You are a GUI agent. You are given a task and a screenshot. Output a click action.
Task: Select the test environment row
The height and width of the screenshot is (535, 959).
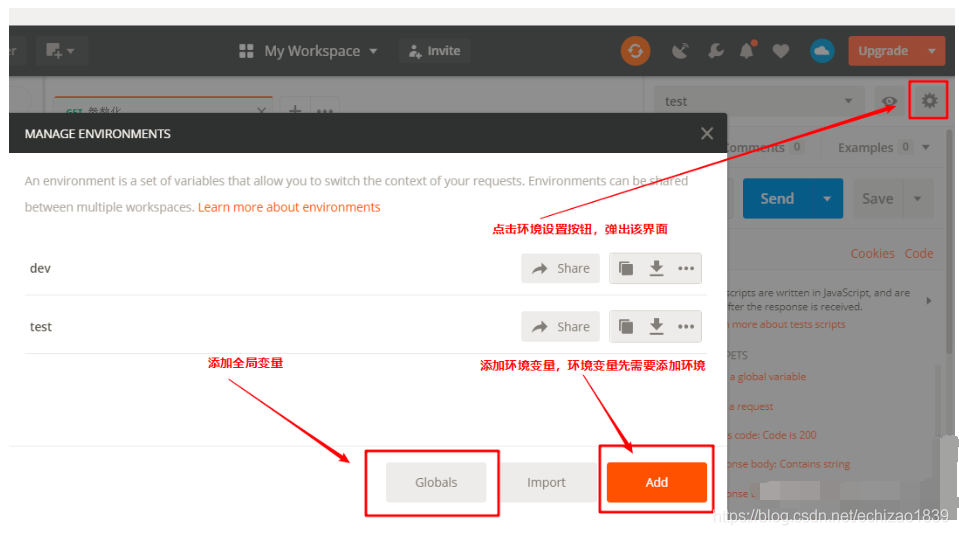click(x=365, y=327)
